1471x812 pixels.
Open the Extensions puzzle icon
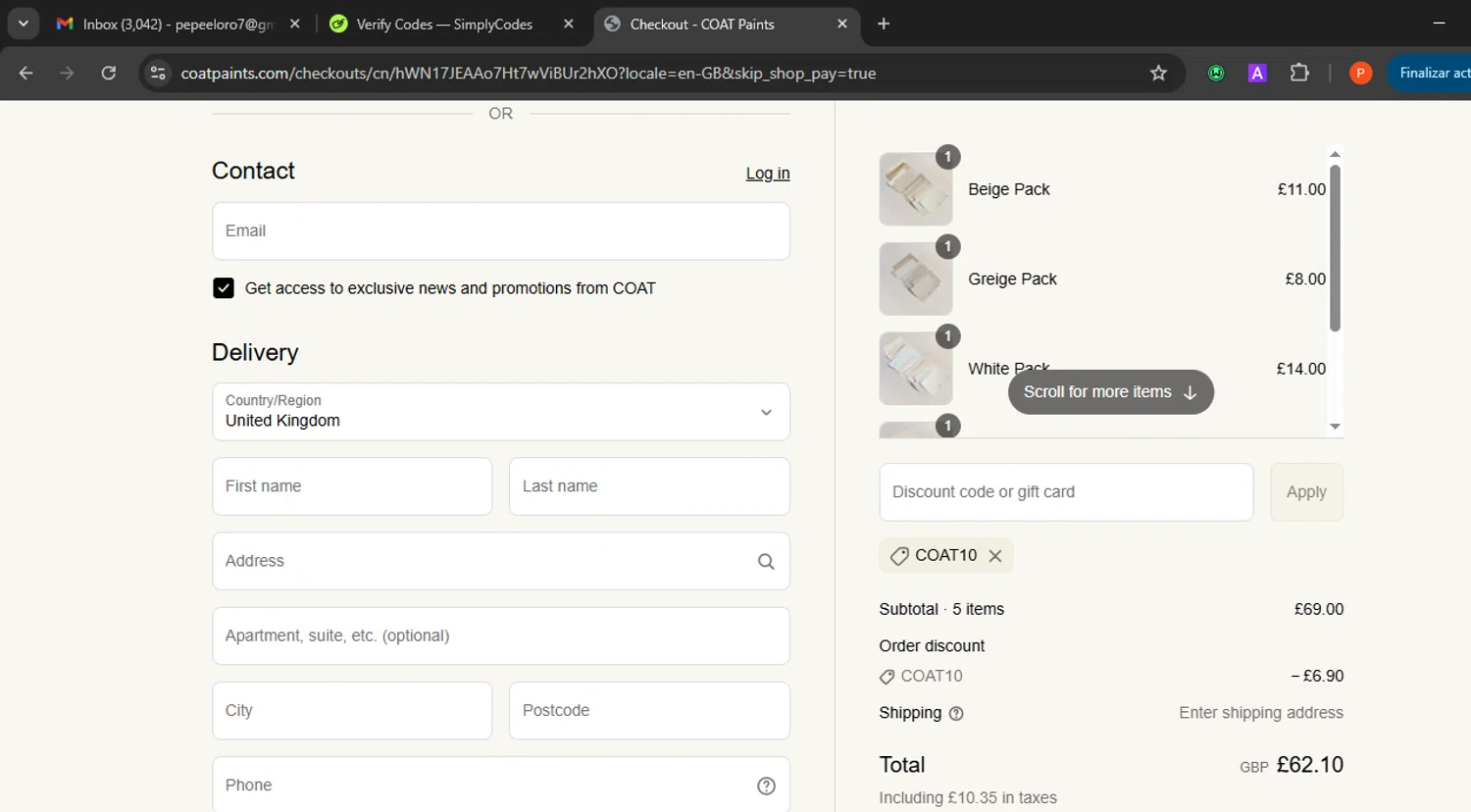(1299, 74)
